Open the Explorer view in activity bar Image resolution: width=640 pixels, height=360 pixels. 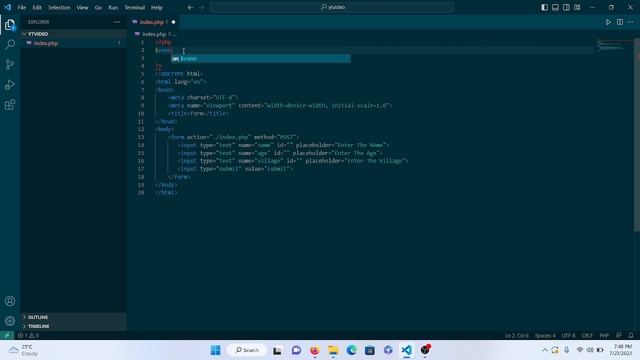coord(10,25)
